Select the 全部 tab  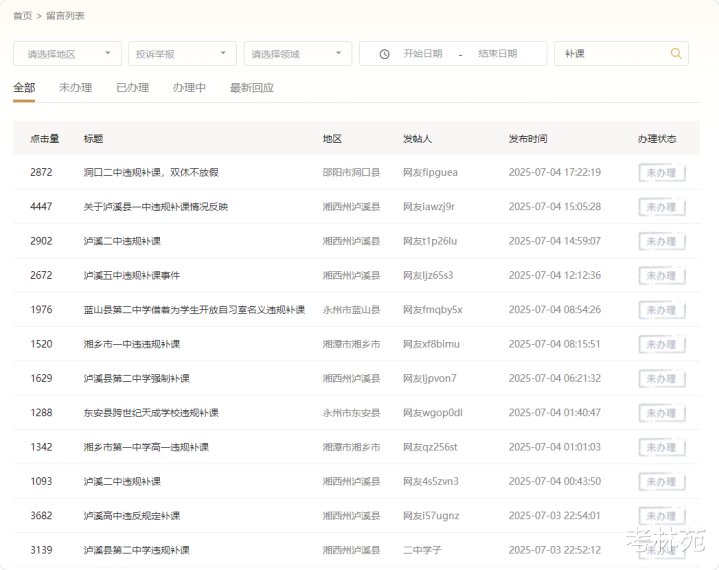click(x=24, y=88)
